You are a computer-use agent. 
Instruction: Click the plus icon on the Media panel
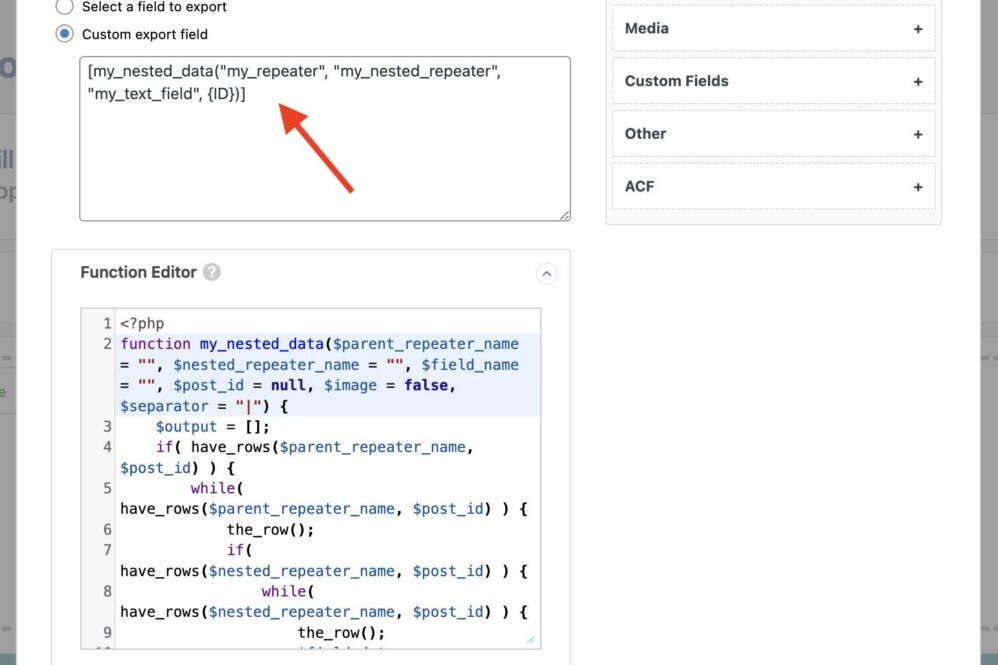pos(918,29)
